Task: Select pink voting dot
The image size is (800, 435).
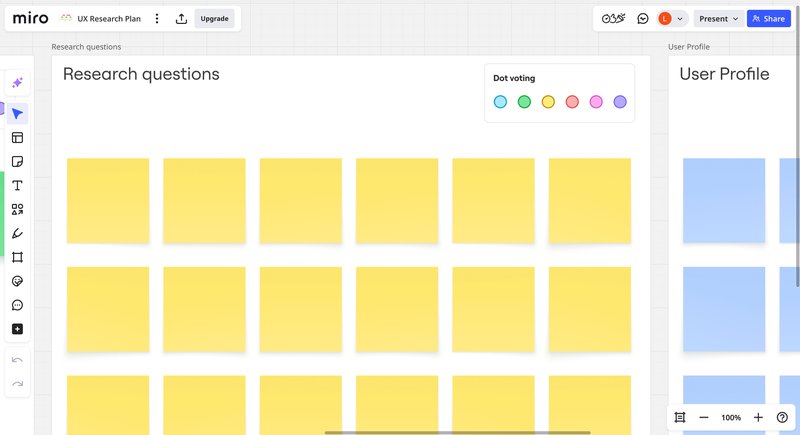Action: click(x=596, y=101)
